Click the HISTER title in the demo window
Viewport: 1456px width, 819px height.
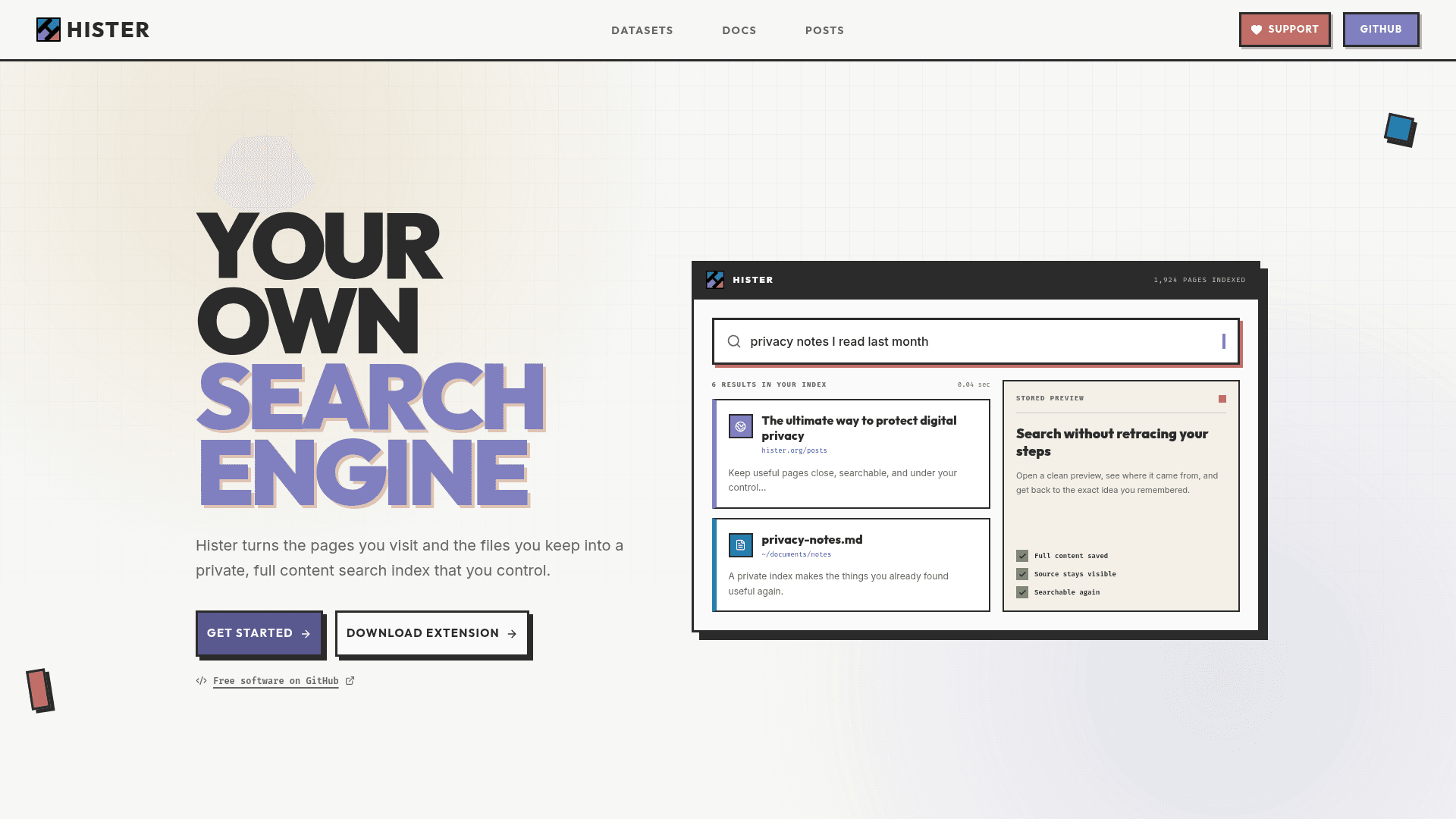[x=753, y=280]
